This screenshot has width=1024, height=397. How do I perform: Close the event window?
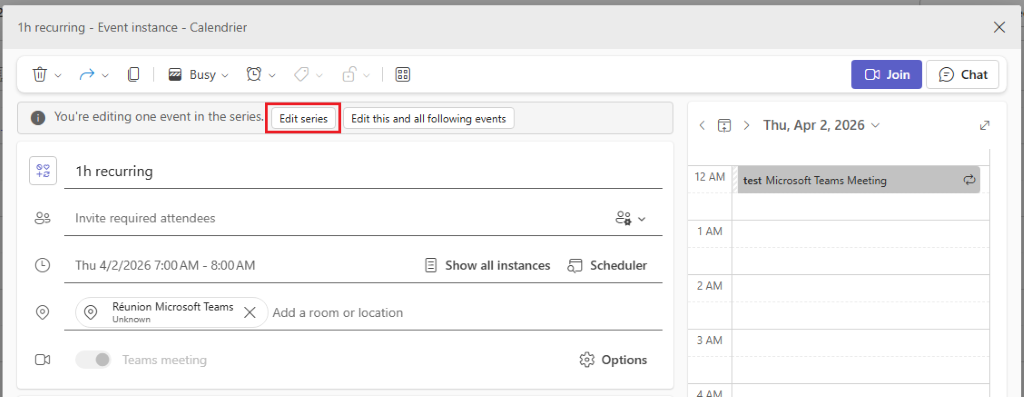tap(999, 27)
